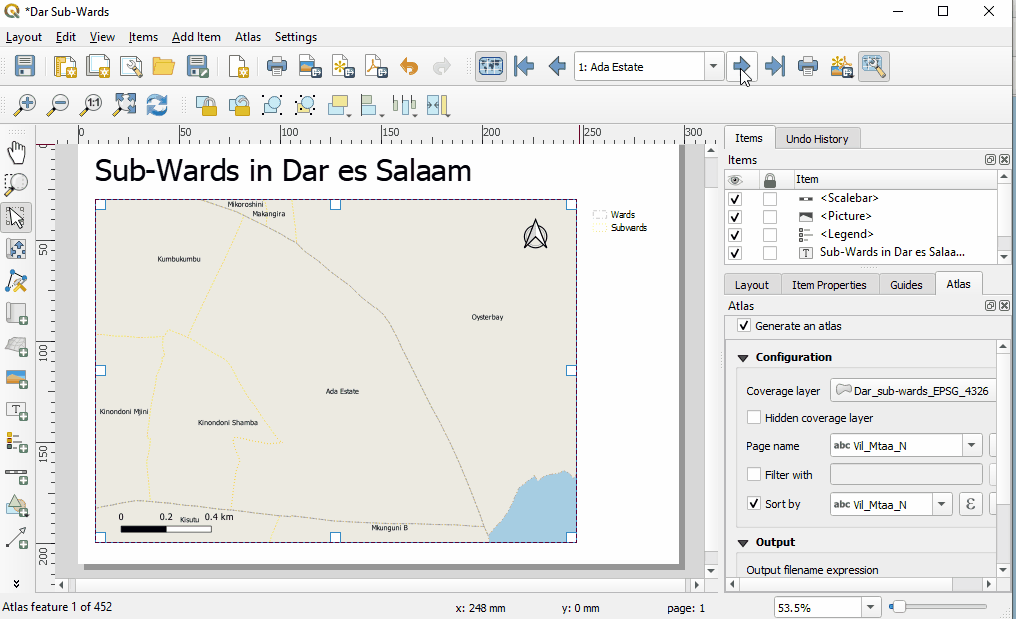Click the zoom level slider

click(x=938, y=607)
